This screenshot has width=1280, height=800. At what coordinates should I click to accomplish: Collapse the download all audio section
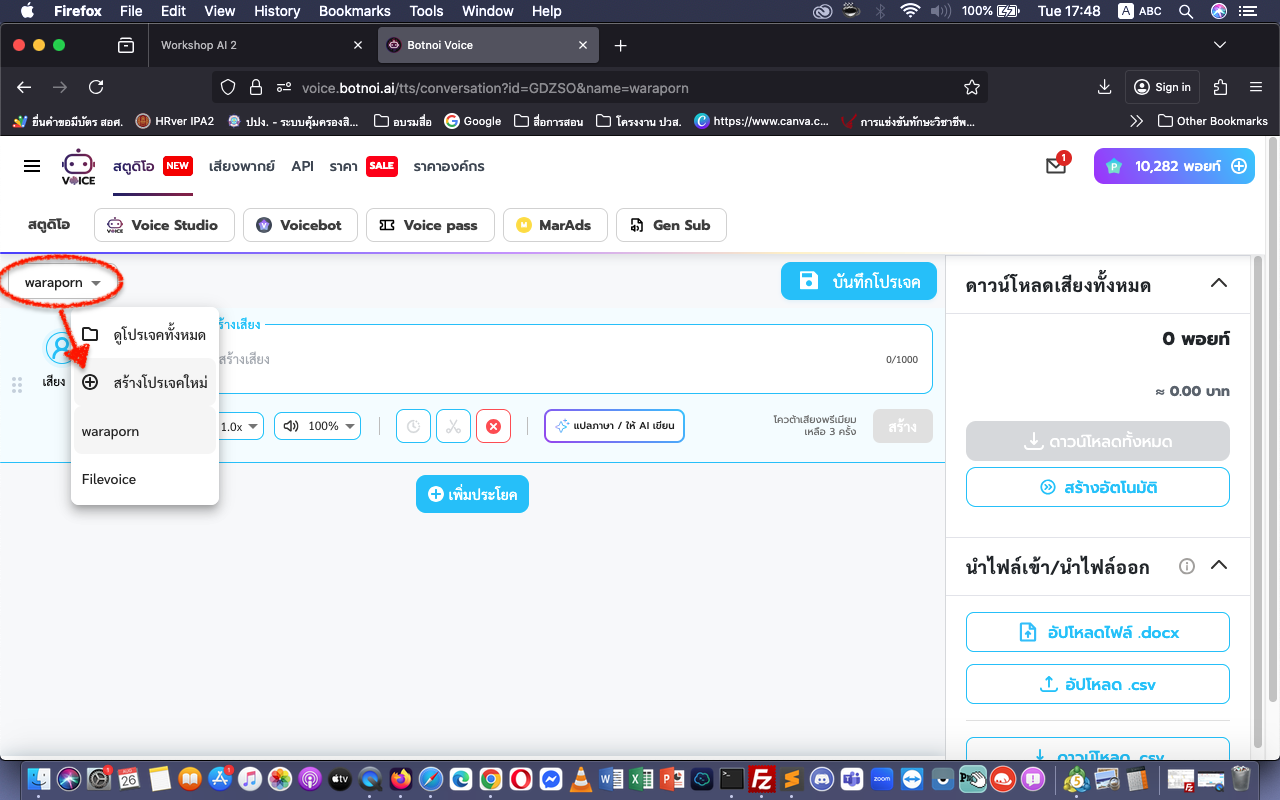1218,284
